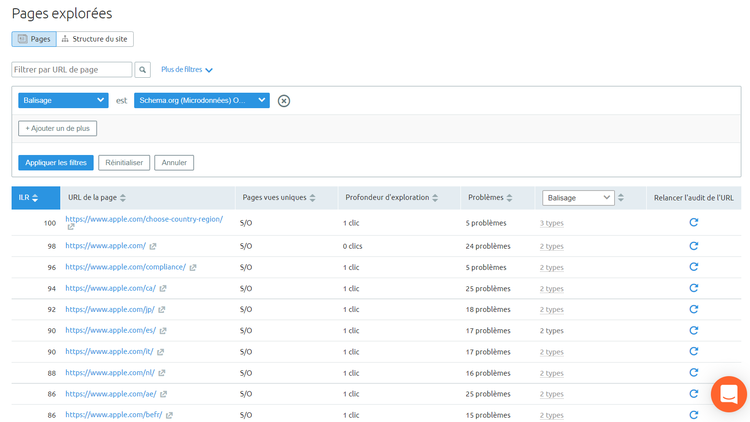Image resolution: width=750 pixels, height=422 pixels.
Task: Relaunch audit for the /it/ row
Action: click(694, 351)
